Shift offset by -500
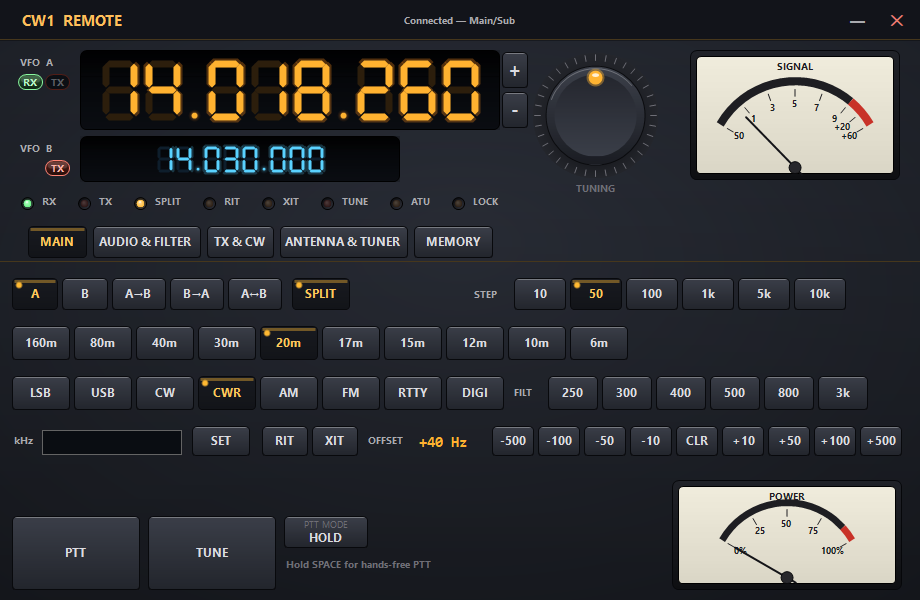920x600 pixels. [x=513, y=441]
